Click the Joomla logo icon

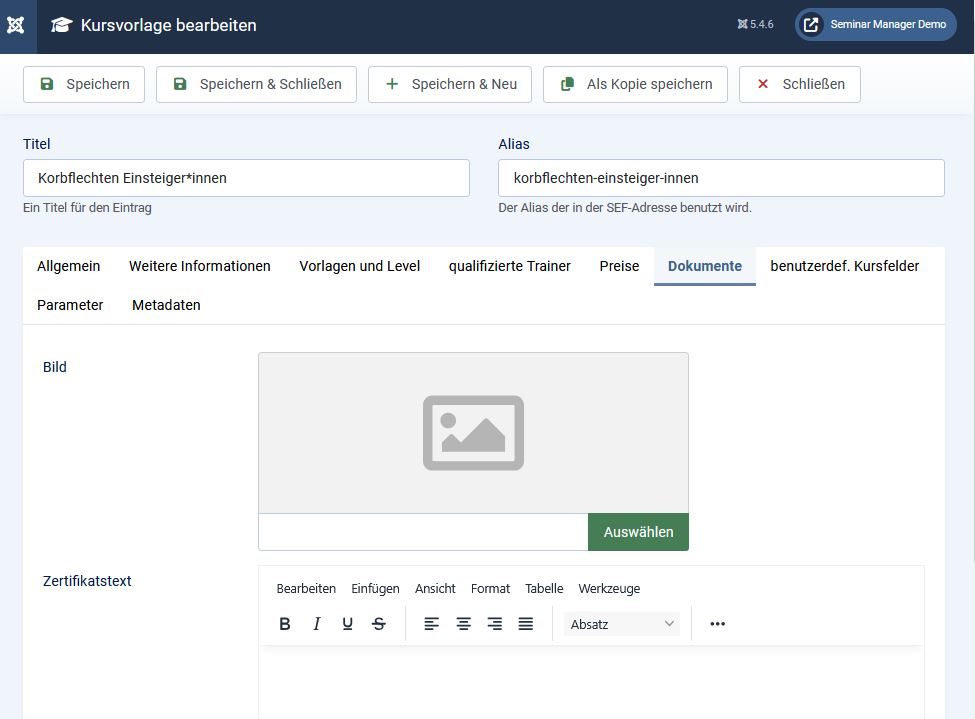coord(16,25)
